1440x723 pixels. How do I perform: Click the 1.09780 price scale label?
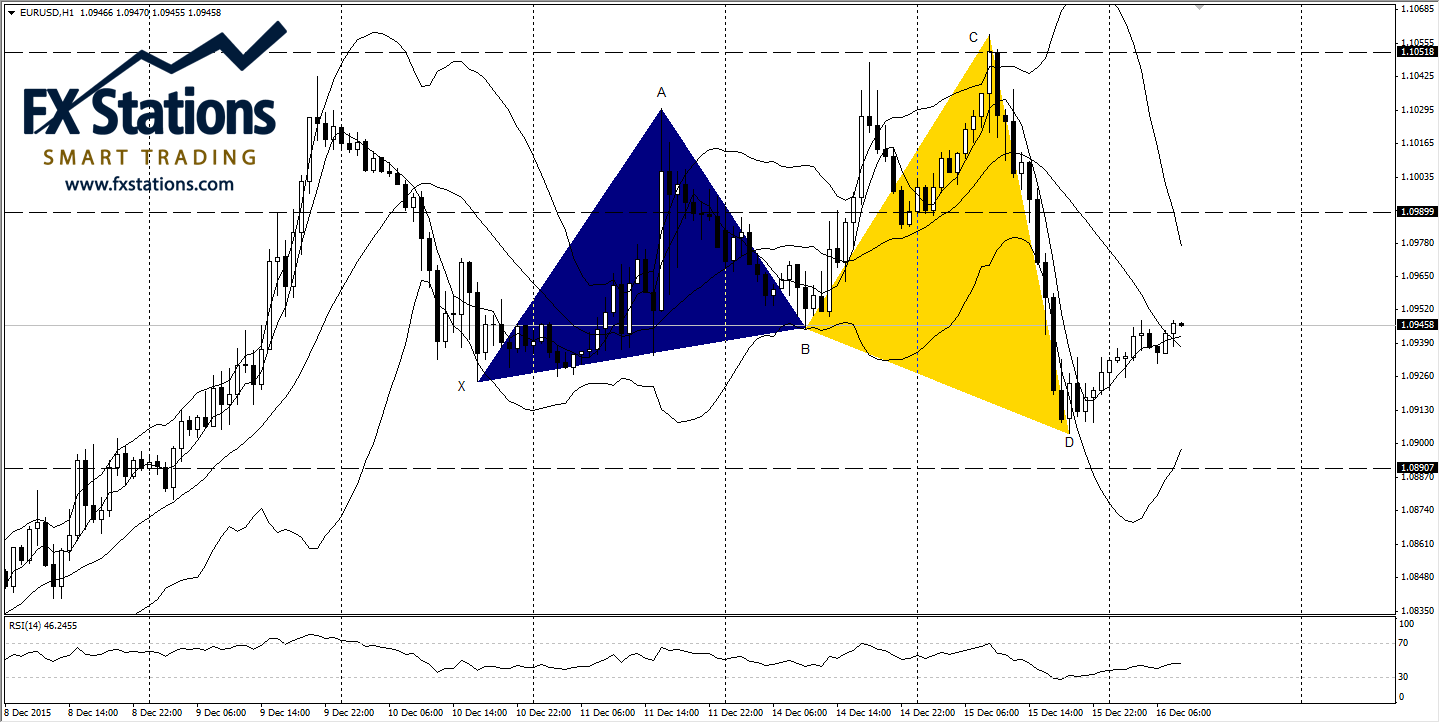1417,242
